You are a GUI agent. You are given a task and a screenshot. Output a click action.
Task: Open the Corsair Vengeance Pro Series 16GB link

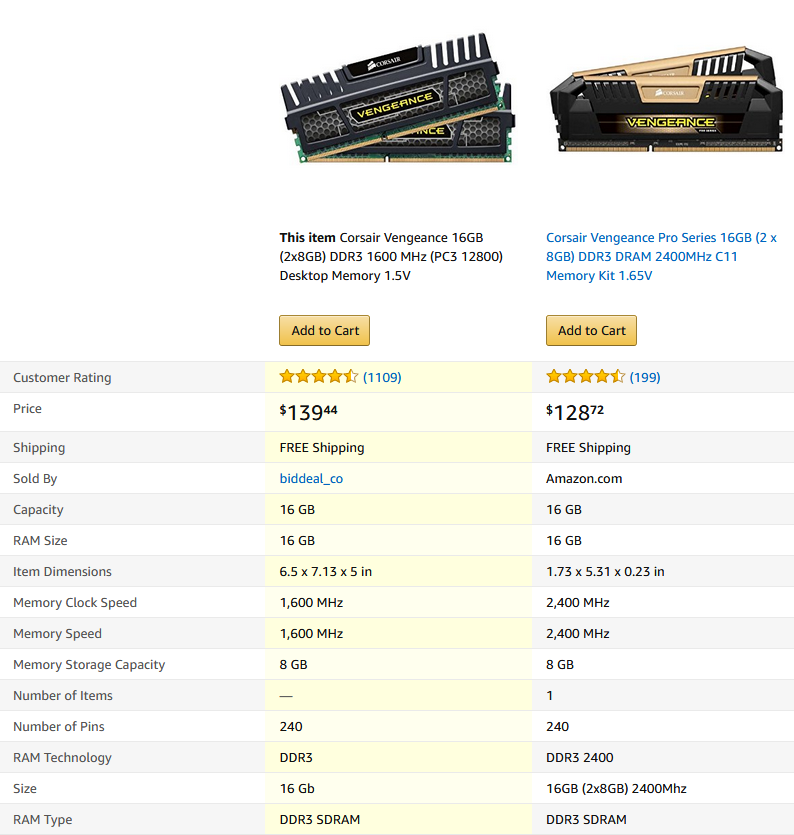pyautogui.click(x=661, y=257)
